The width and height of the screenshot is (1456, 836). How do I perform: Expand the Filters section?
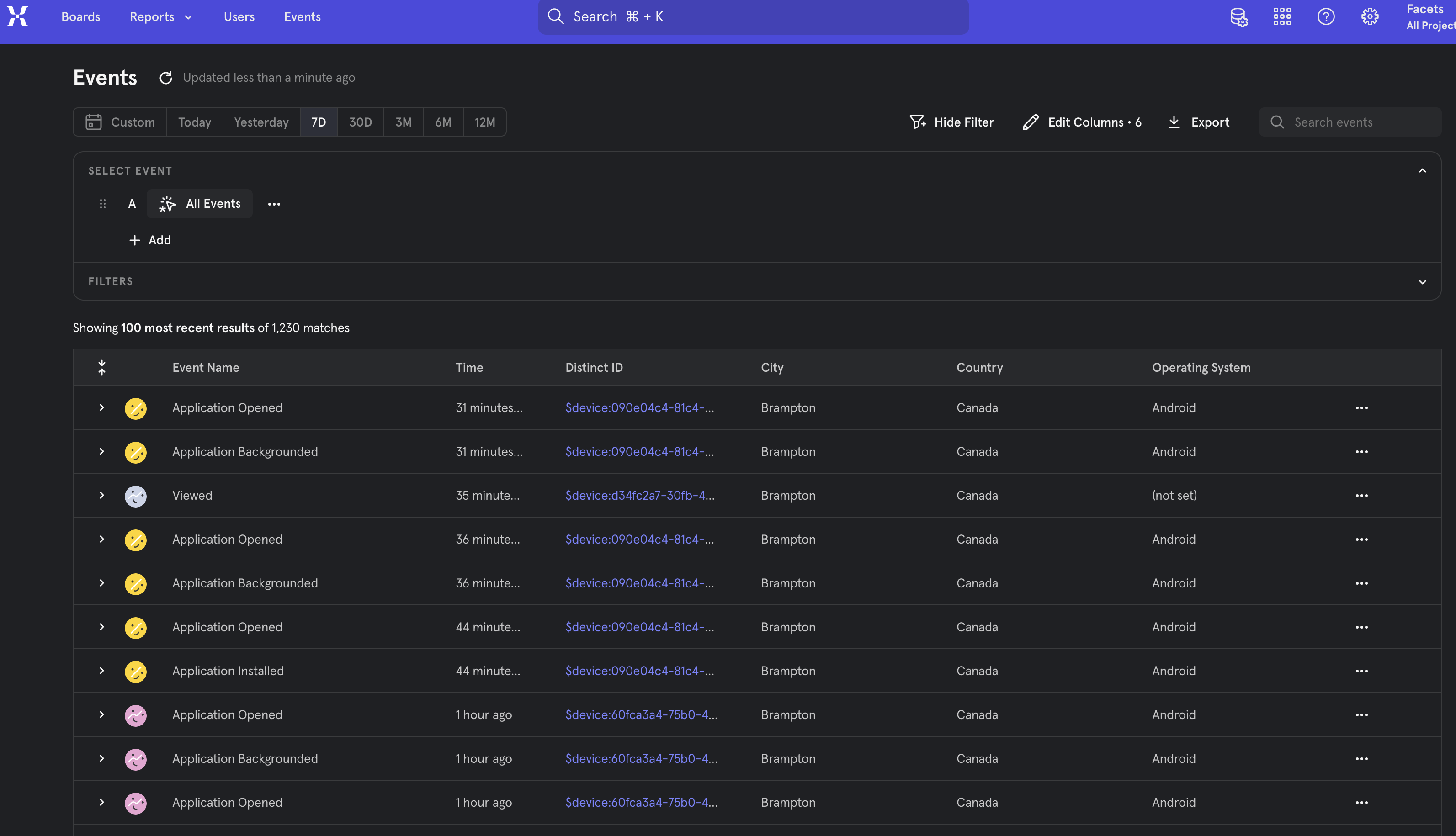click(1422, 282)
